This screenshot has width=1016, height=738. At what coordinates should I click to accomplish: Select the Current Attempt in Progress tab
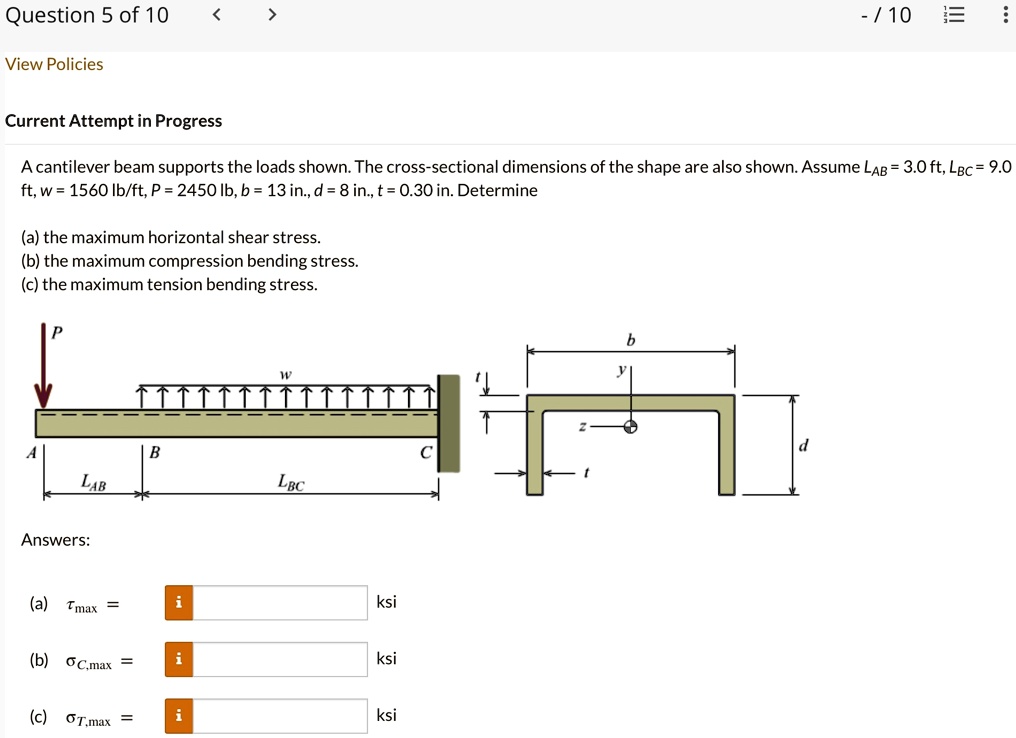113,120
